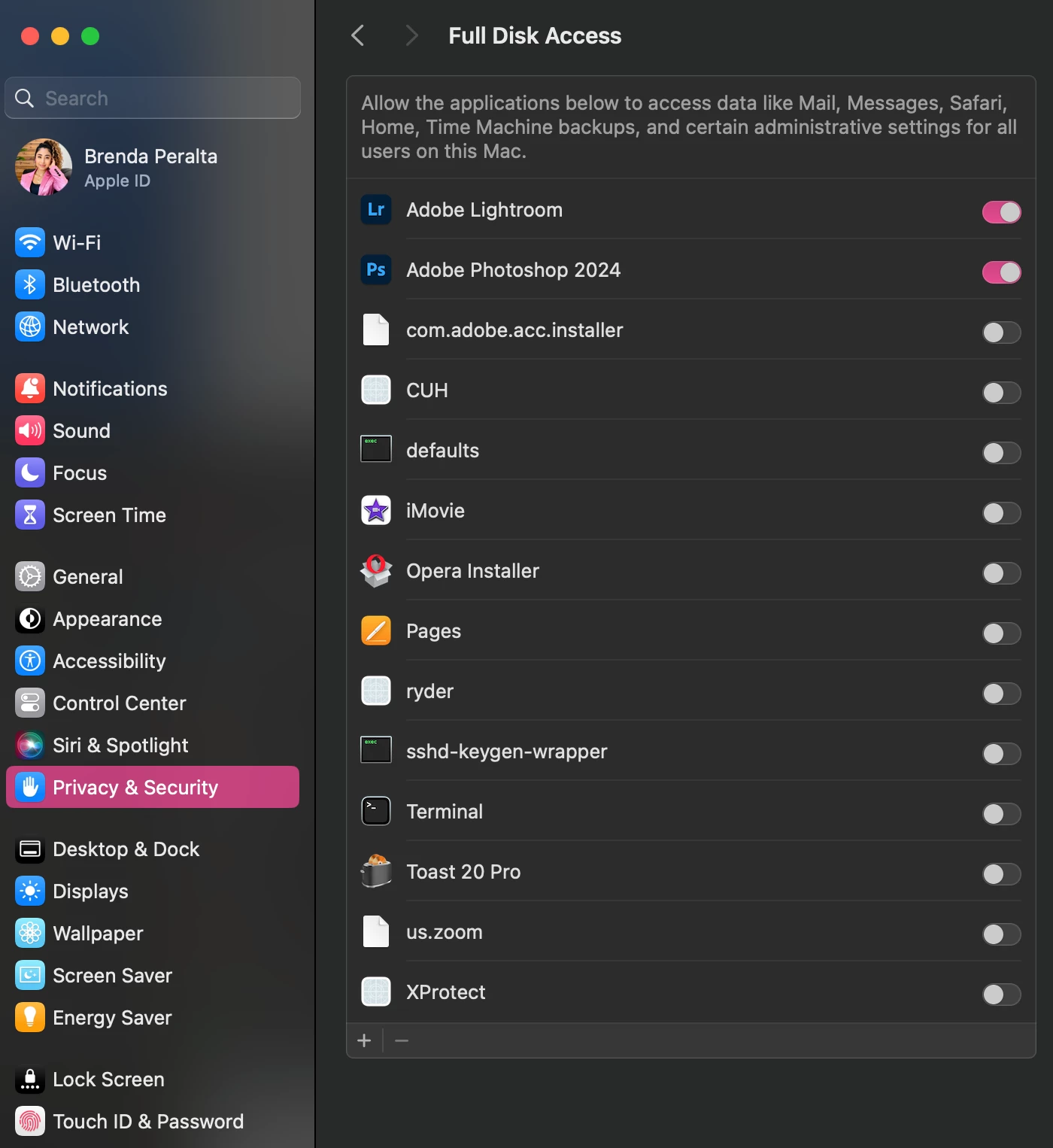Click the Desktop & Dock icon
Image resolution: width=1053 pixels, height=1148 pixels.
(x=30, y=849)
